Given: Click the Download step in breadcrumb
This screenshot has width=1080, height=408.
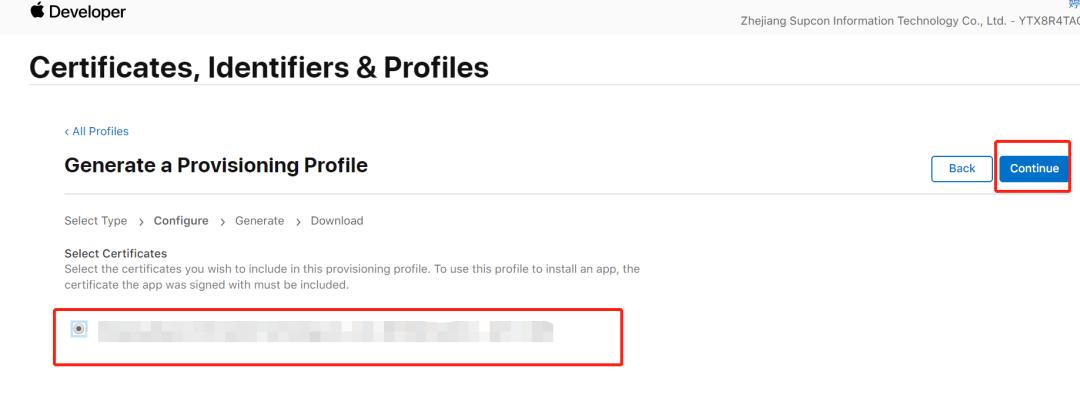Looking at the screenshot, I should tap(337, 221).
